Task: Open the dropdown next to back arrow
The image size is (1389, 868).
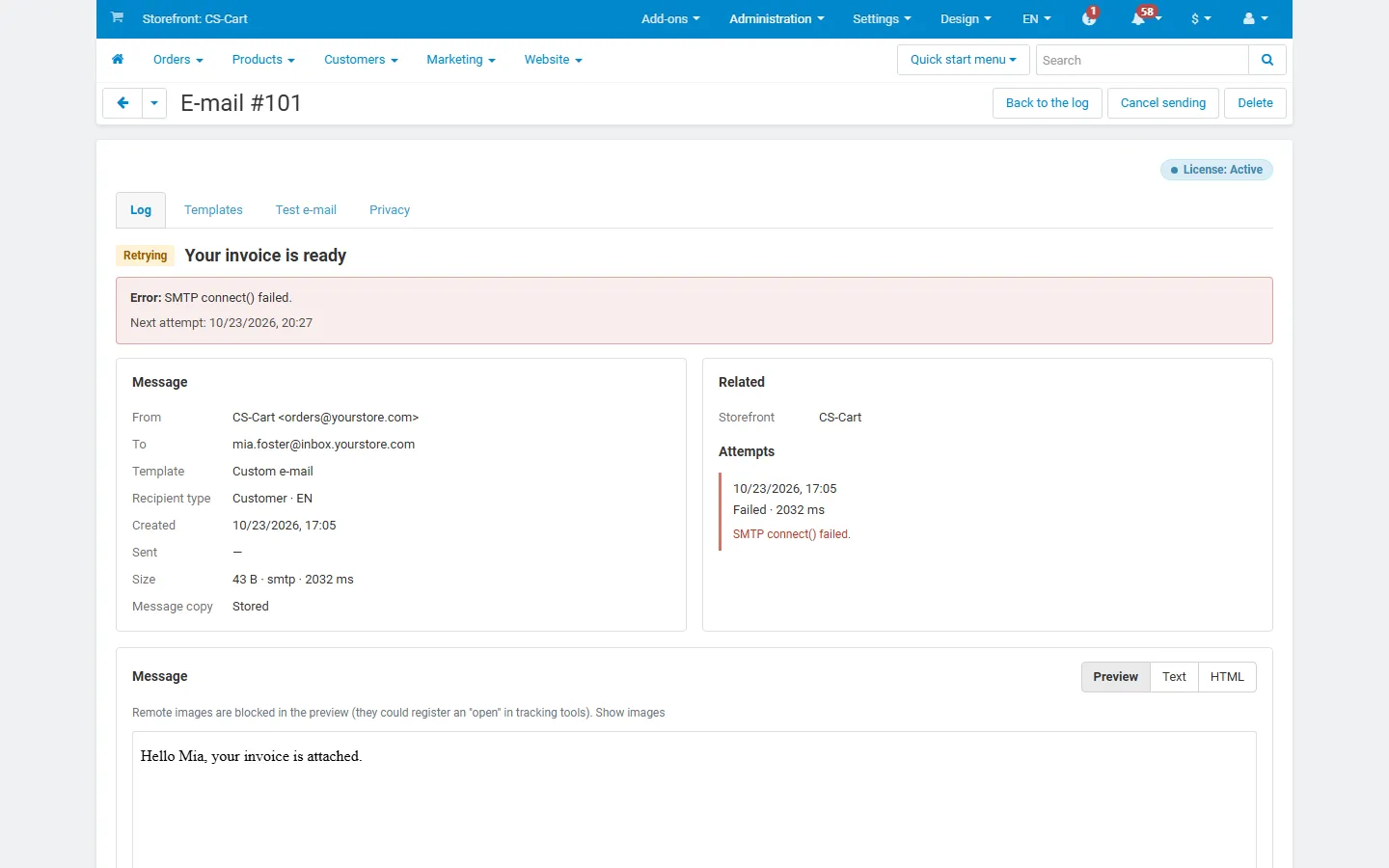Action: (154, 103)
